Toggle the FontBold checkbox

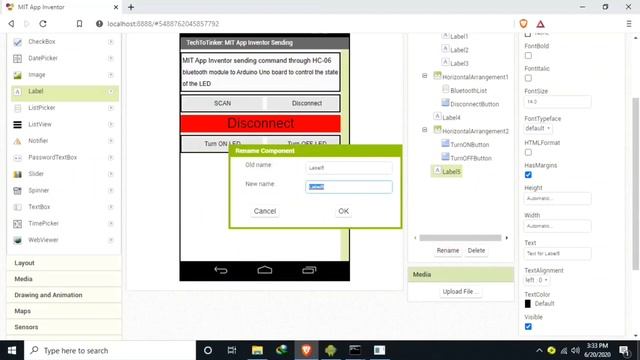(x=528, y=56)
